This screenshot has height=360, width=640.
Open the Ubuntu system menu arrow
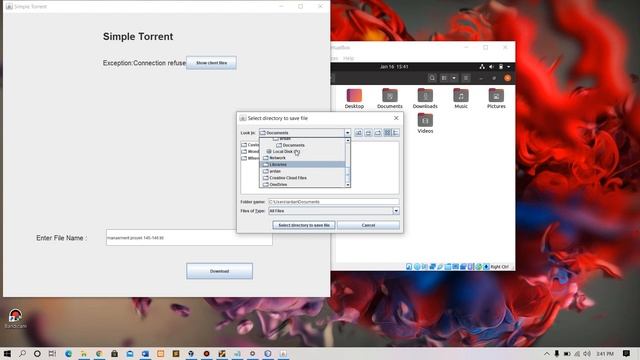(x=509, y=67)
